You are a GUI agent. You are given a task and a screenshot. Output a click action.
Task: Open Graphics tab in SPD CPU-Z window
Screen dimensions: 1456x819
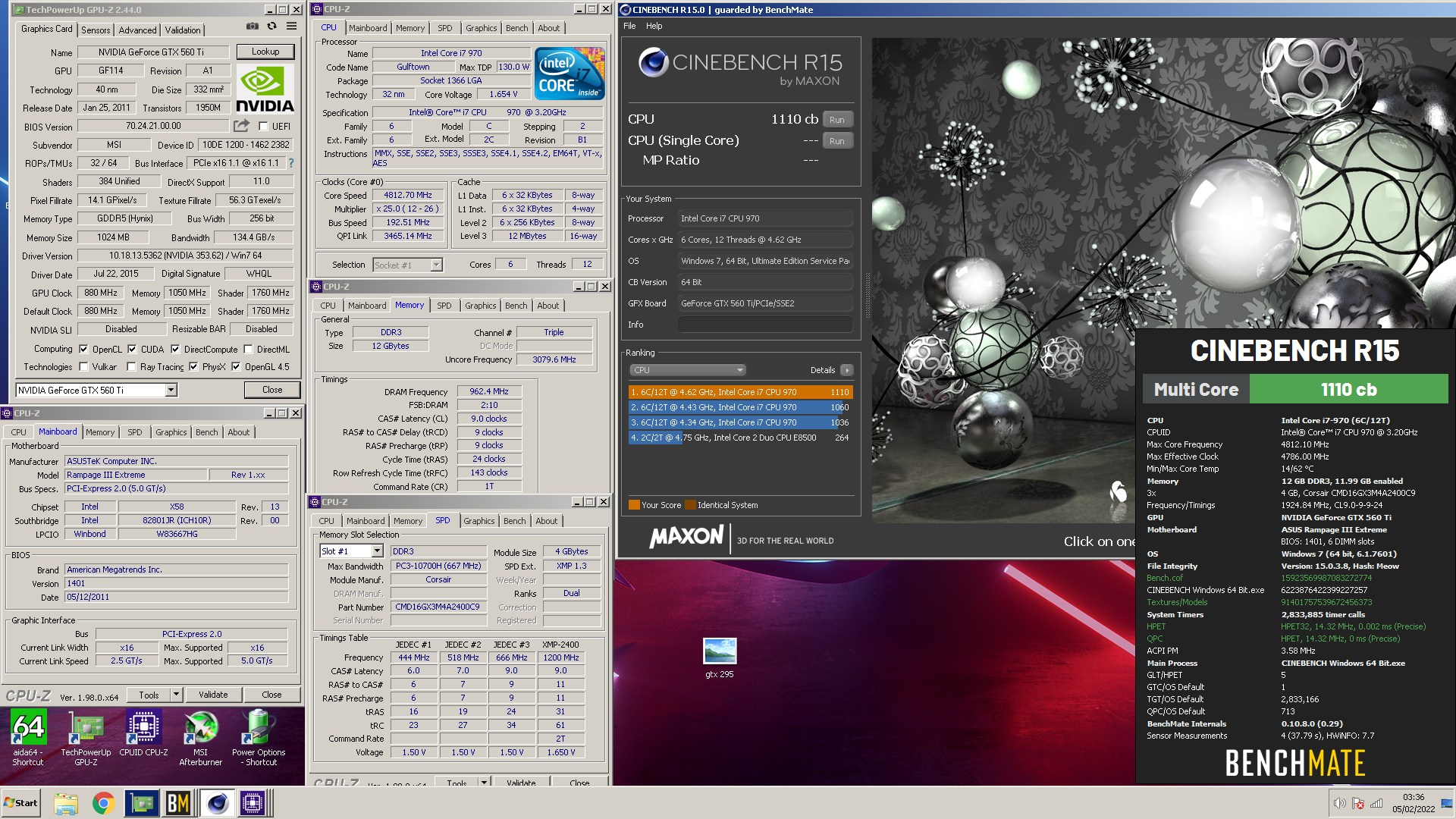tap(479, 521)
